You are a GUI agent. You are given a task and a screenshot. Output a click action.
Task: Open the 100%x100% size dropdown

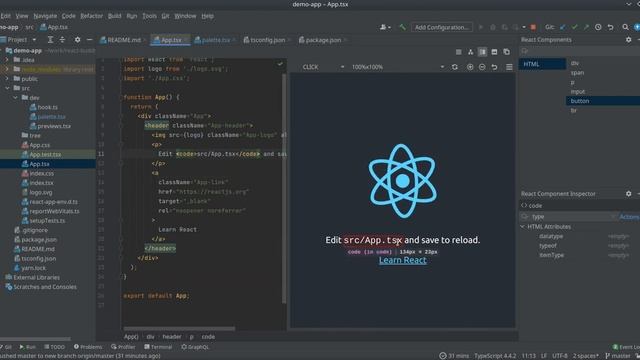[x=398, y=67]
